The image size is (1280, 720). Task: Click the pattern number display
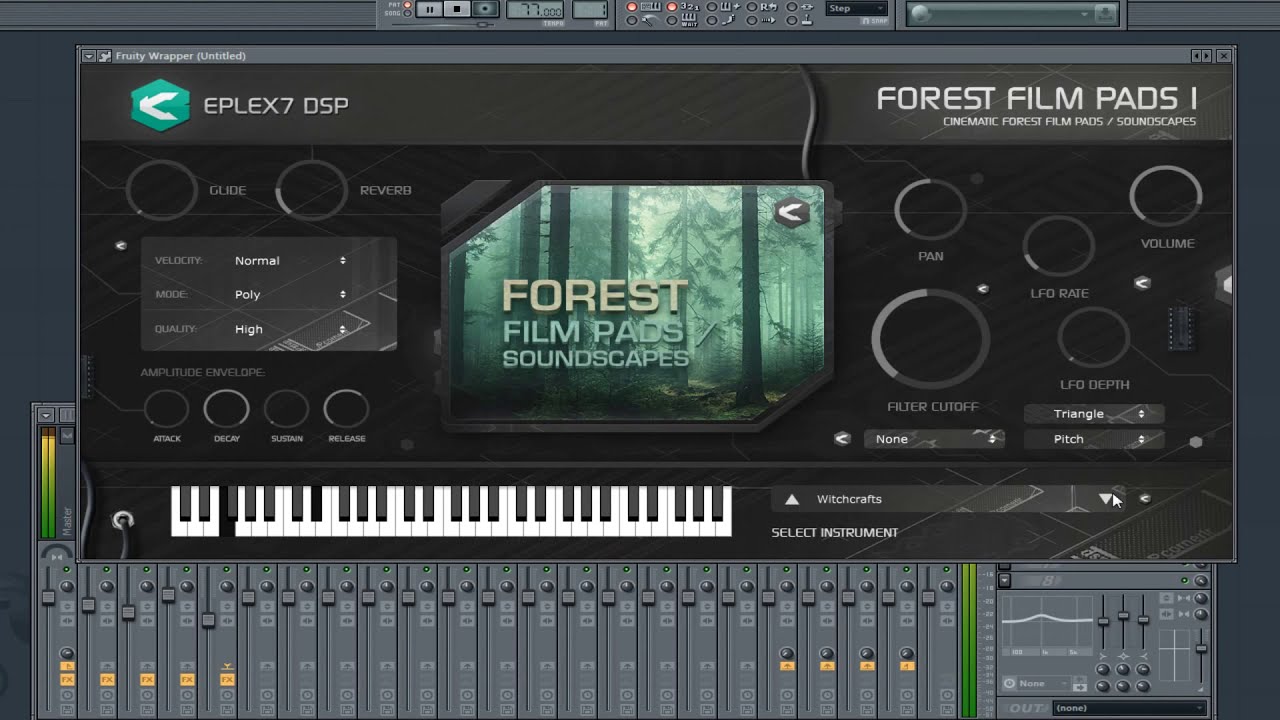point(589,10)
